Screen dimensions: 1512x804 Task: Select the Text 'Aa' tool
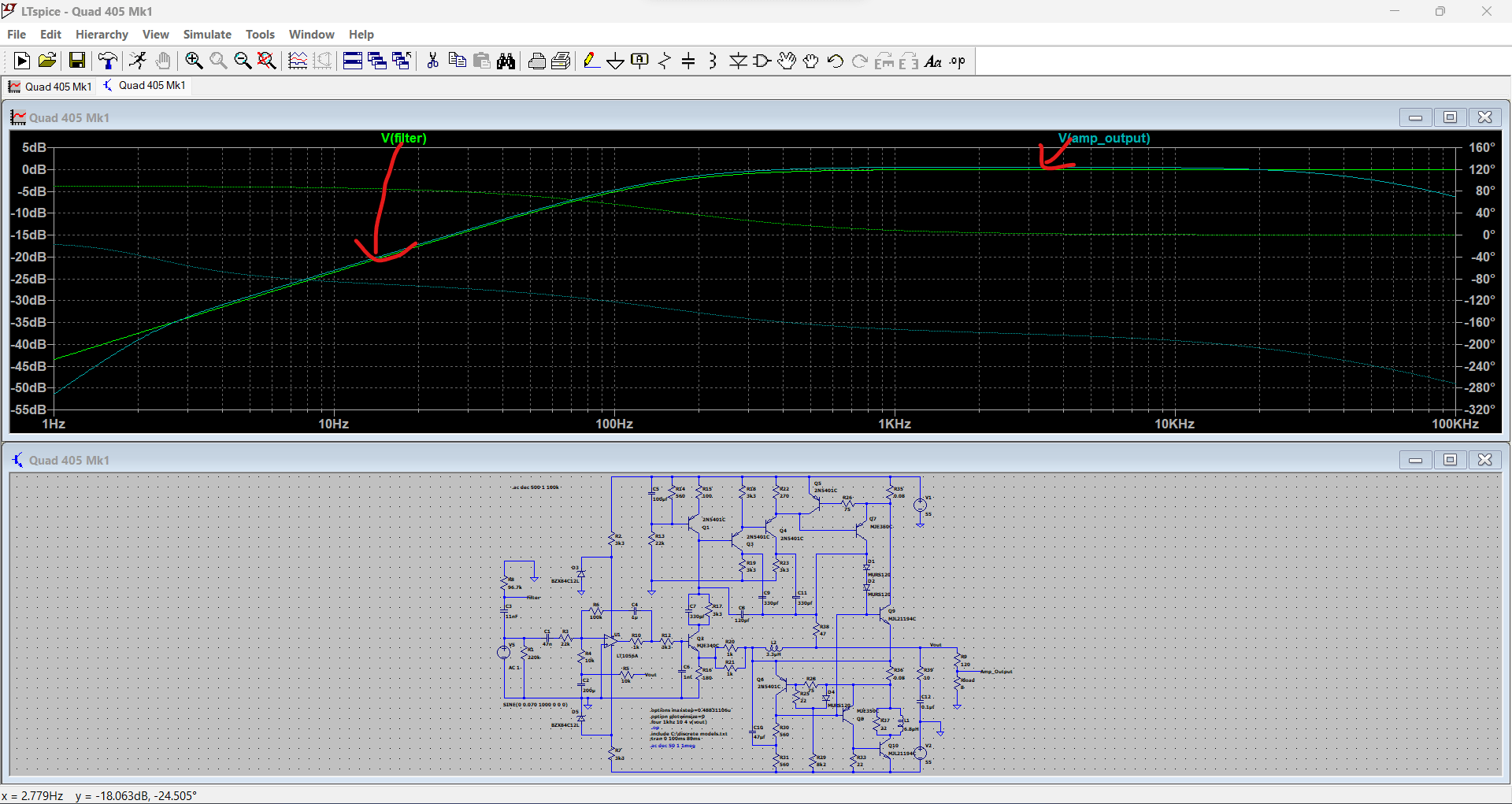pos(933,61)
